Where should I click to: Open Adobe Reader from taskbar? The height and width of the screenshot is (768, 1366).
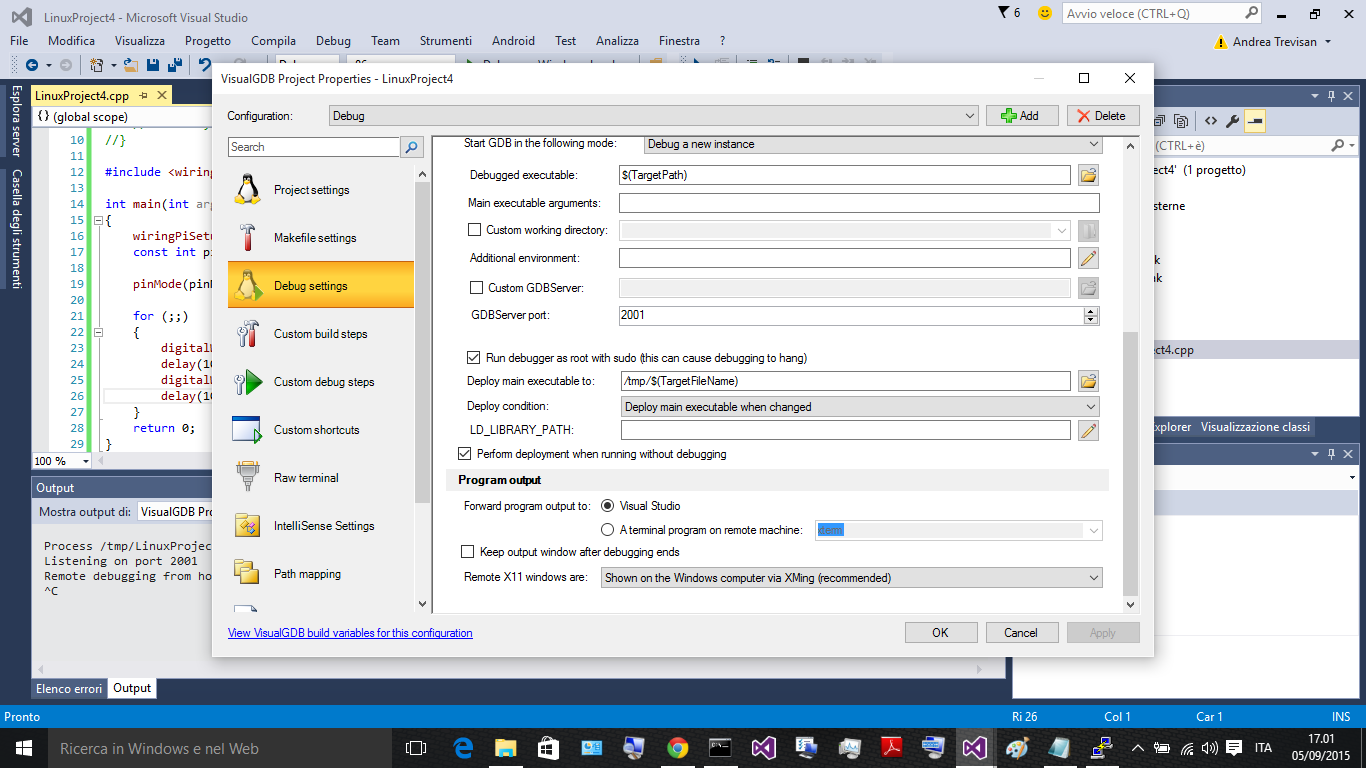click(x=891, y=748)
